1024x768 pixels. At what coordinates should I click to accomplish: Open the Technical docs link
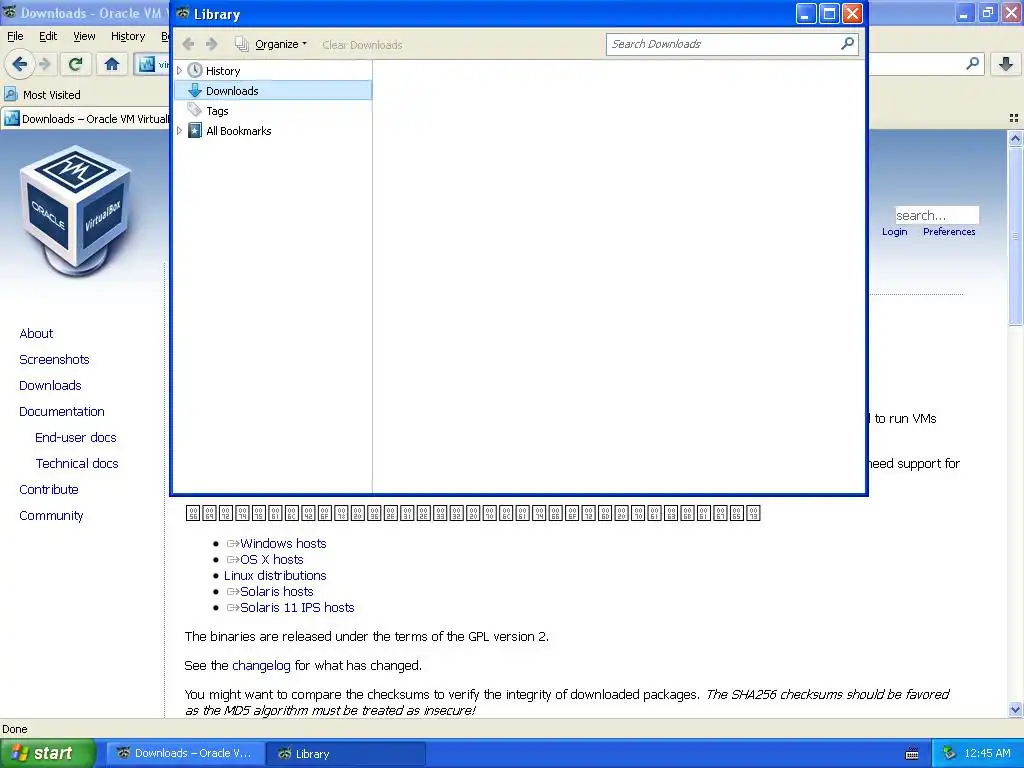point(77,463)
